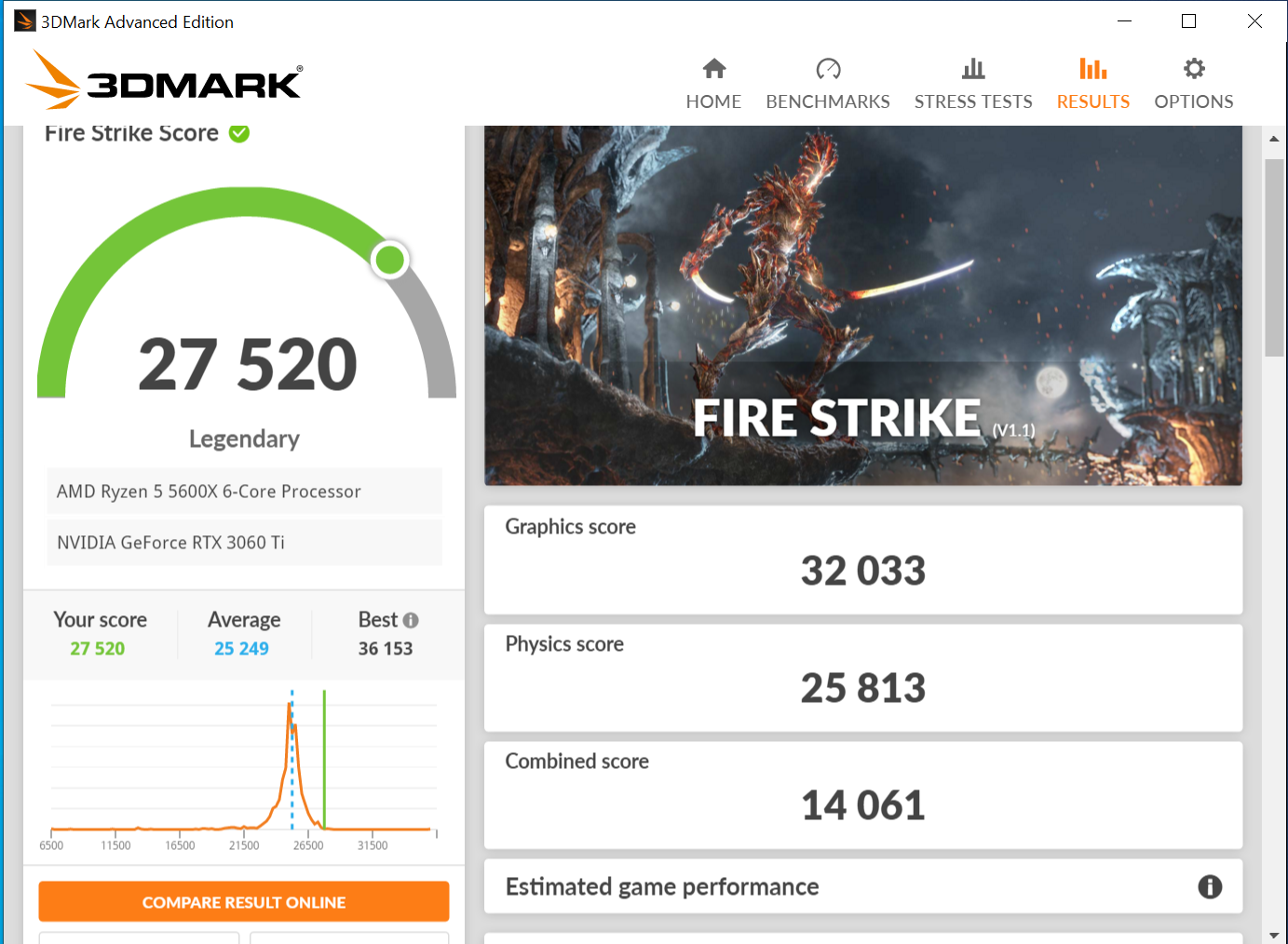This screenshot has width=1288, height=944.
Task: Click the info icon next to Best
Action: click(x=411, y=620)
